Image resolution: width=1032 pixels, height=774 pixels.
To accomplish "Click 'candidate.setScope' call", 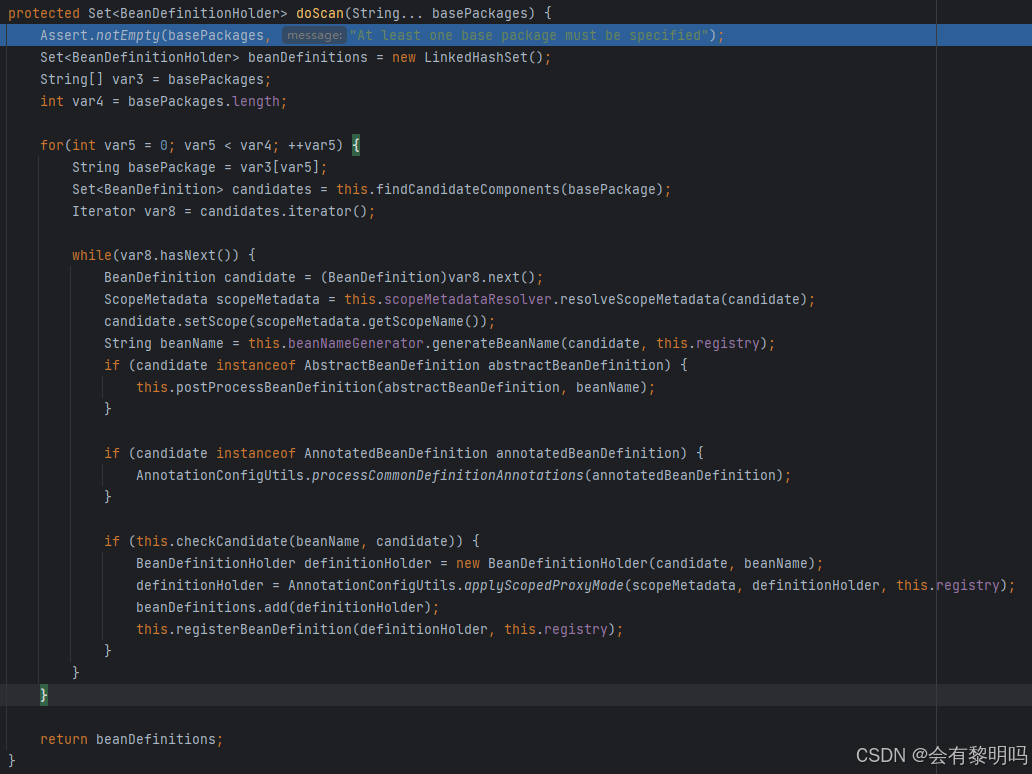I will (176, 321).
